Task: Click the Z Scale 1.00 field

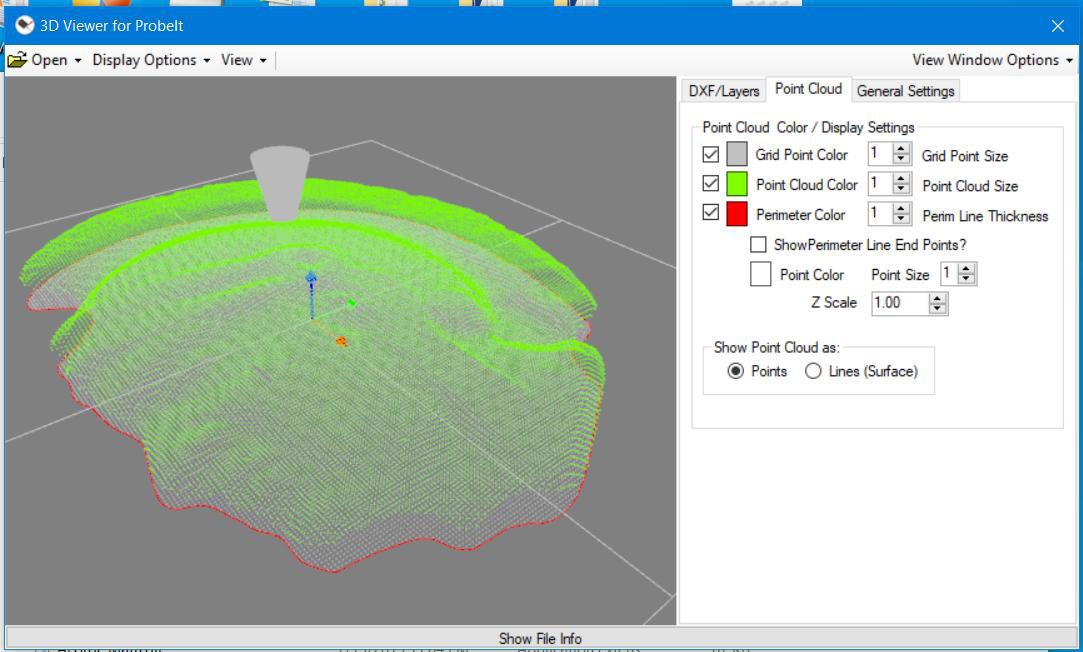Action: point(901,303)
